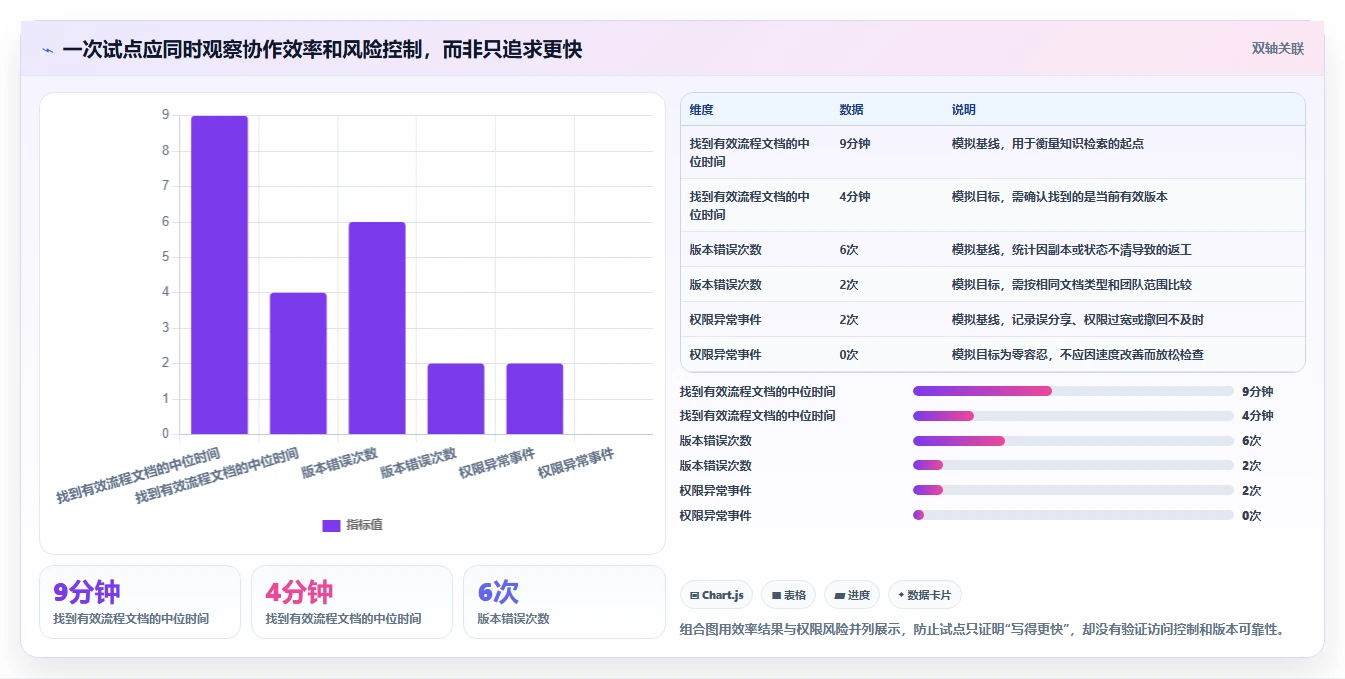Screen dimensions: 1345x679
Task: Click table cell 模拟目标为零容忍，不应因速度改善而放松检查
Action: pyautogui.click(x=1078, y=355)
